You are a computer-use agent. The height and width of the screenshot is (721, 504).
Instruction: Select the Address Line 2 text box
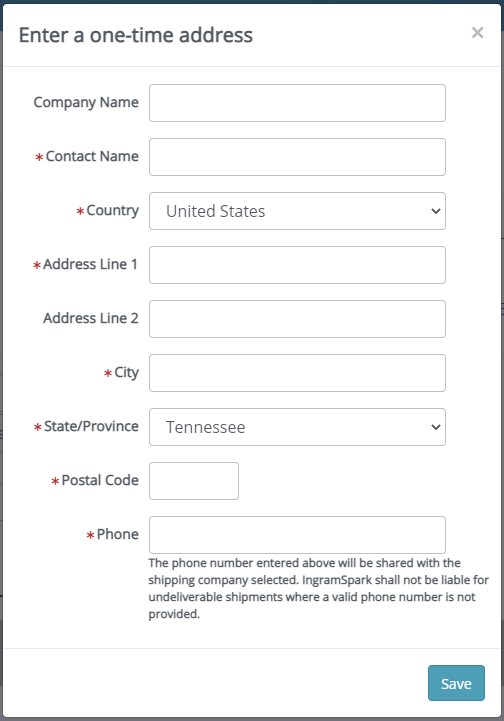[297, 319]
